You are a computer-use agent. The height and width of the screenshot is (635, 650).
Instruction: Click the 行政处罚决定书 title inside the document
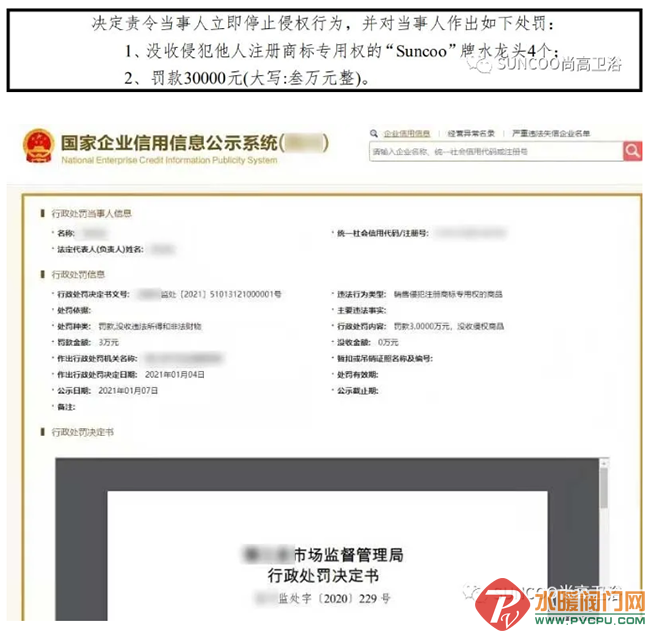323,576
